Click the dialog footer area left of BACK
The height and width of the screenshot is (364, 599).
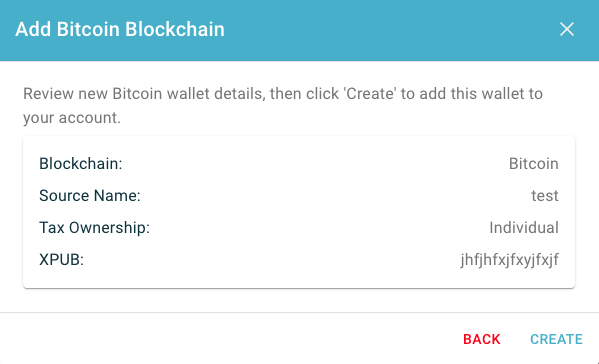click(229, 338)
